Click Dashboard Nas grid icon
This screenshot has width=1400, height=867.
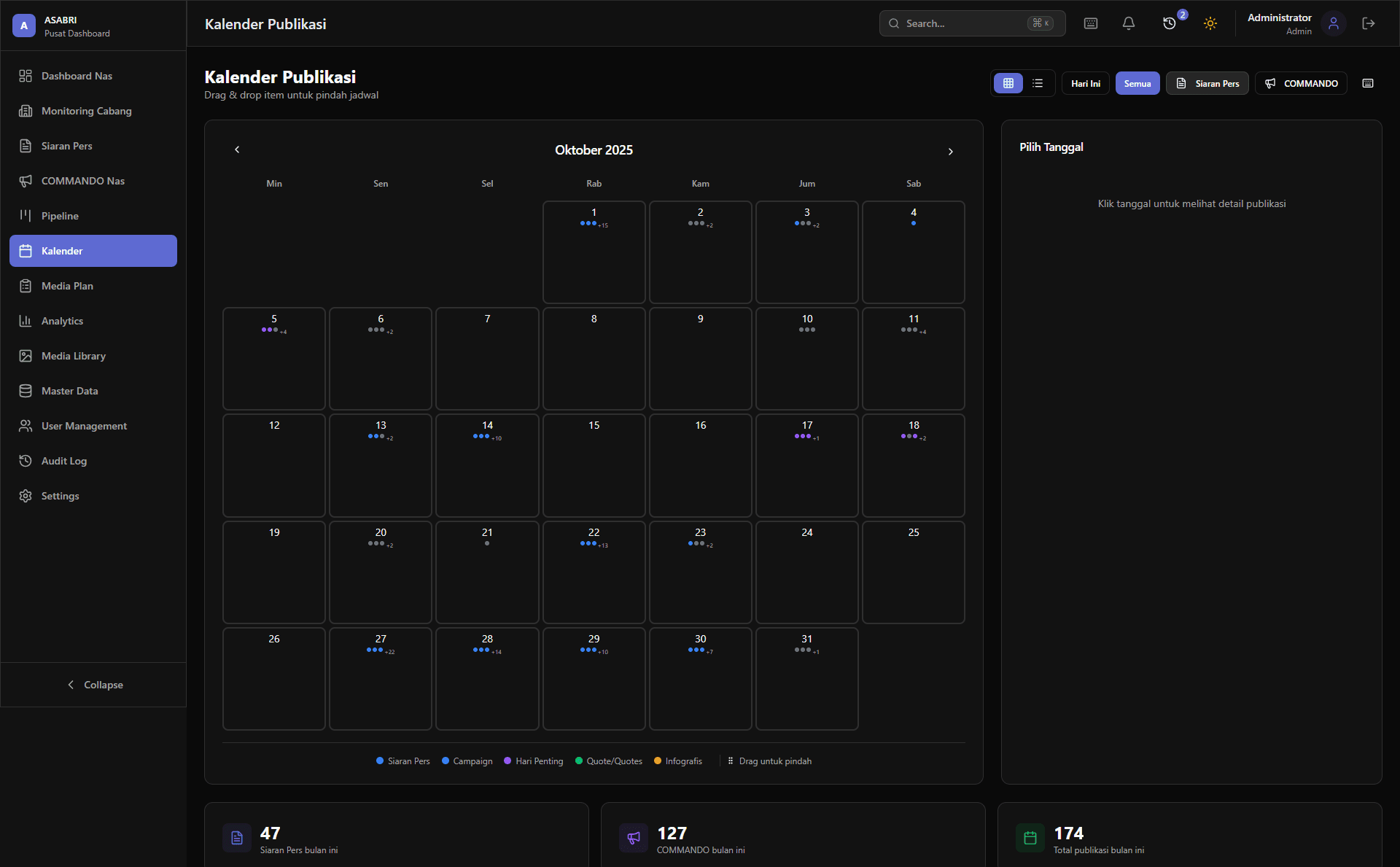[26, 76]
